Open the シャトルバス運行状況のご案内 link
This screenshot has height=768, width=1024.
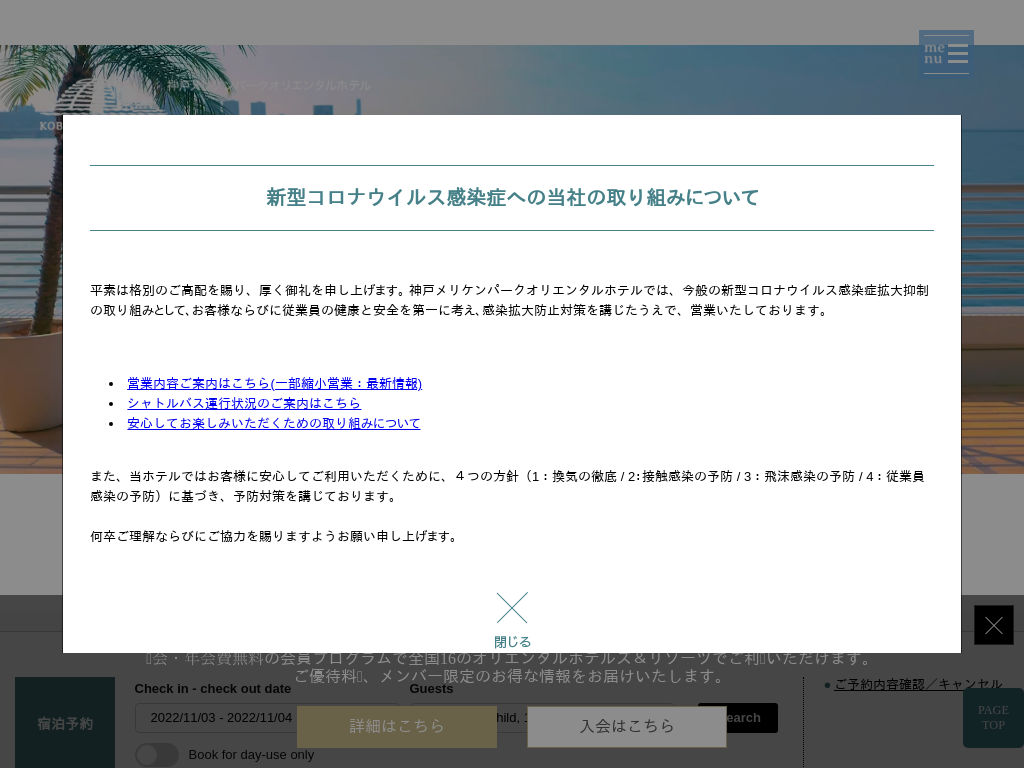click(x=244, y=404)
